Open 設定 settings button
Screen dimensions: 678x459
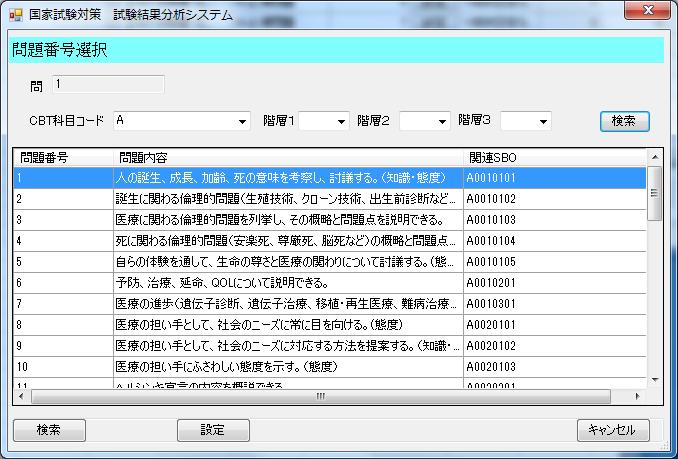[x=213, y=430]
